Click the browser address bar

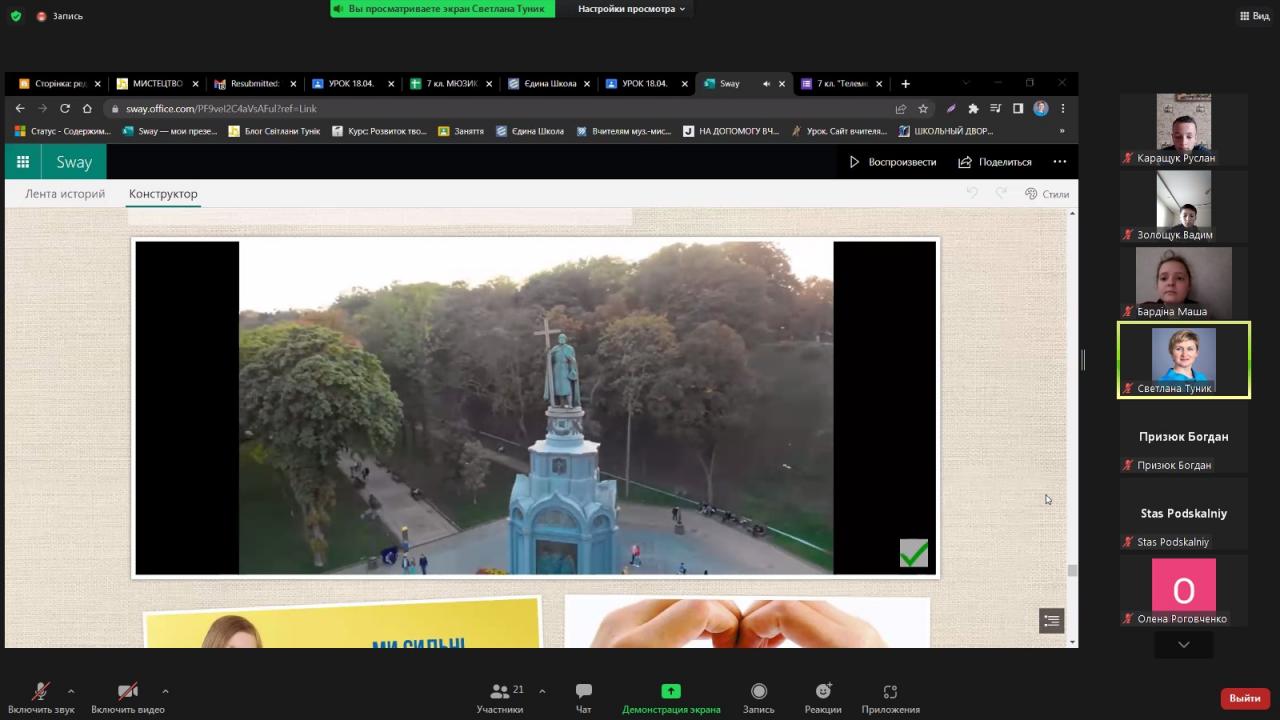click(500, 109)
